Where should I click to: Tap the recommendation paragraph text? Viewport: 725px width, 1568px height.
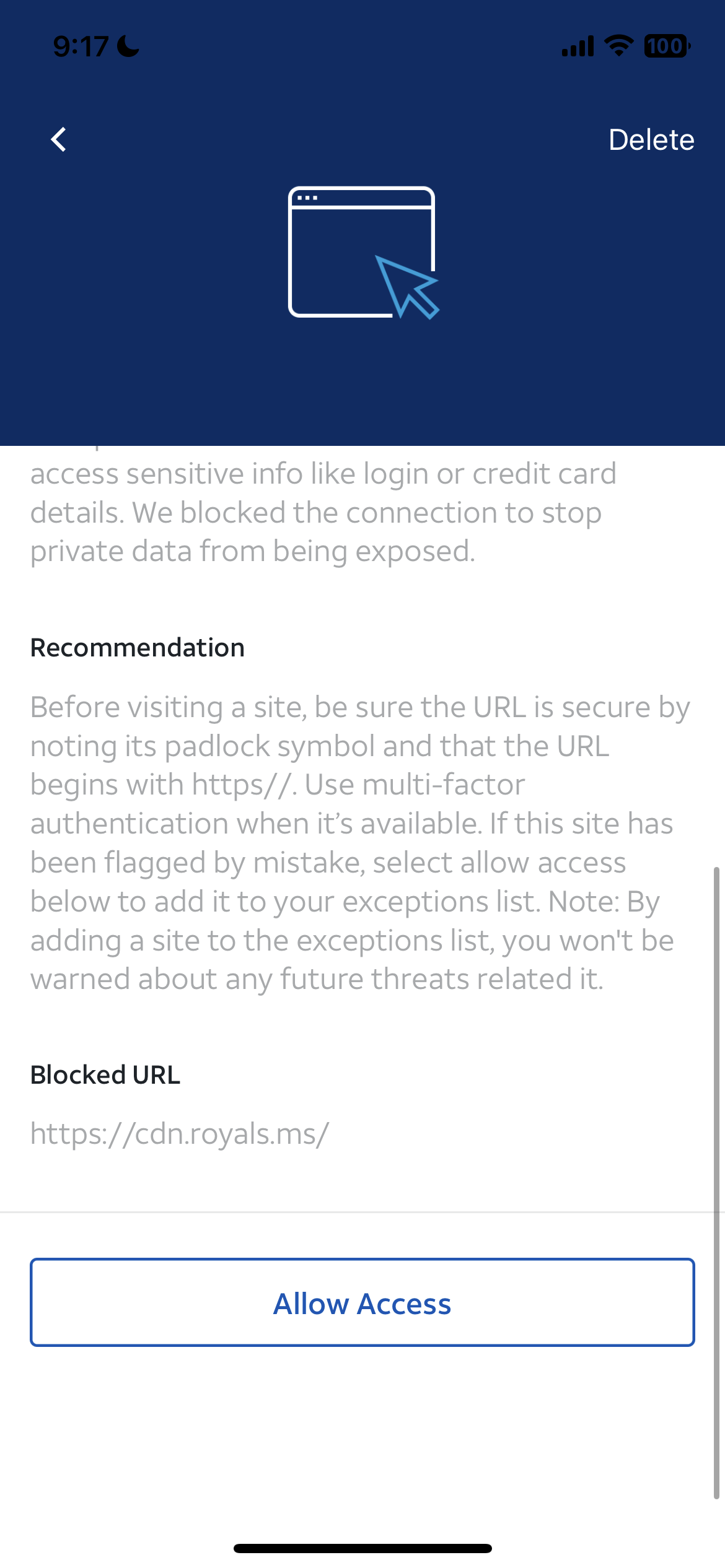pyautogui.click(x=360, y=843)
